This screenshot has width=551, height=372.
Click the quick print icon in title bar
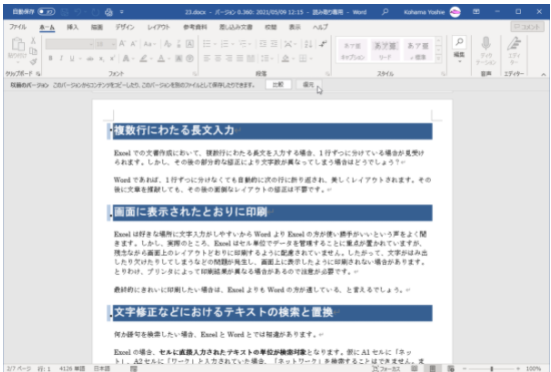click(x=109, y=12)
